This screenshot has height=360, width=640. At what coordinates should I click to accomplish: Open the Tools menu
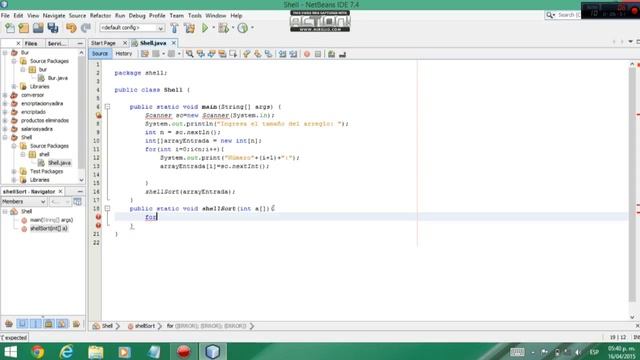[195, 16]
